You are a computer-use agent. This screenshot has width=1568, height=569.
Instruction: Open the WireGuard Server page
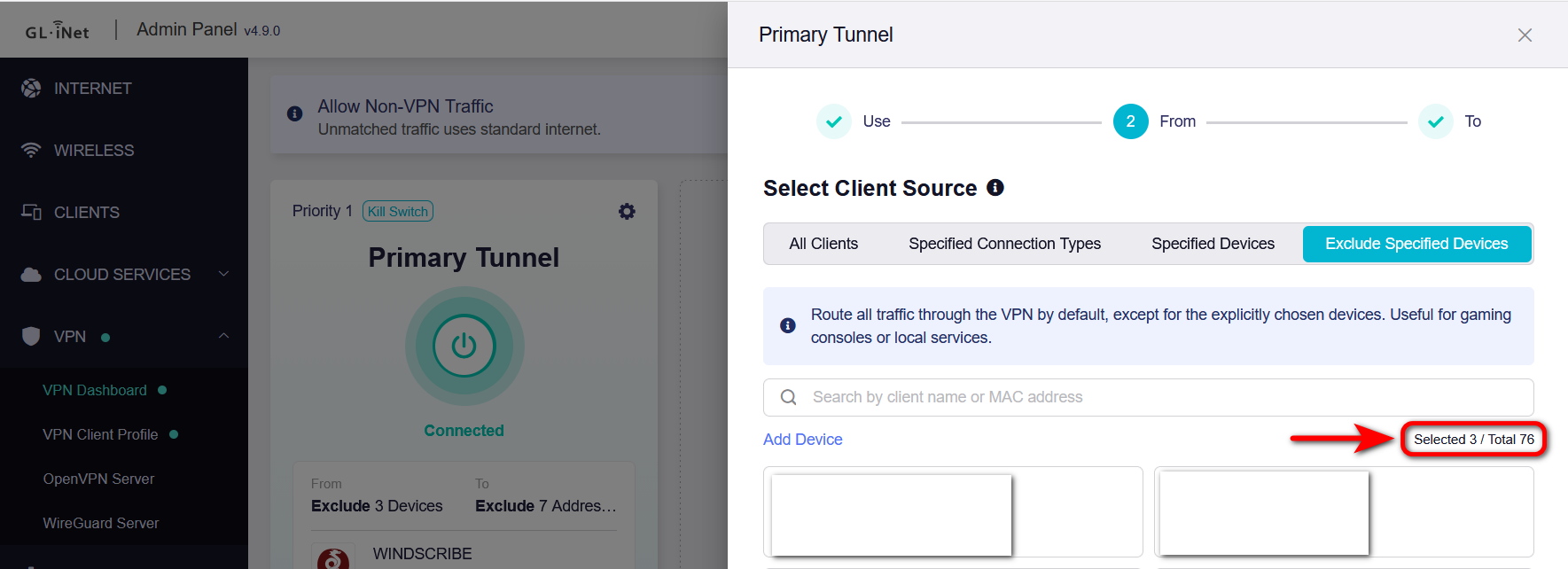pos(101,523)
